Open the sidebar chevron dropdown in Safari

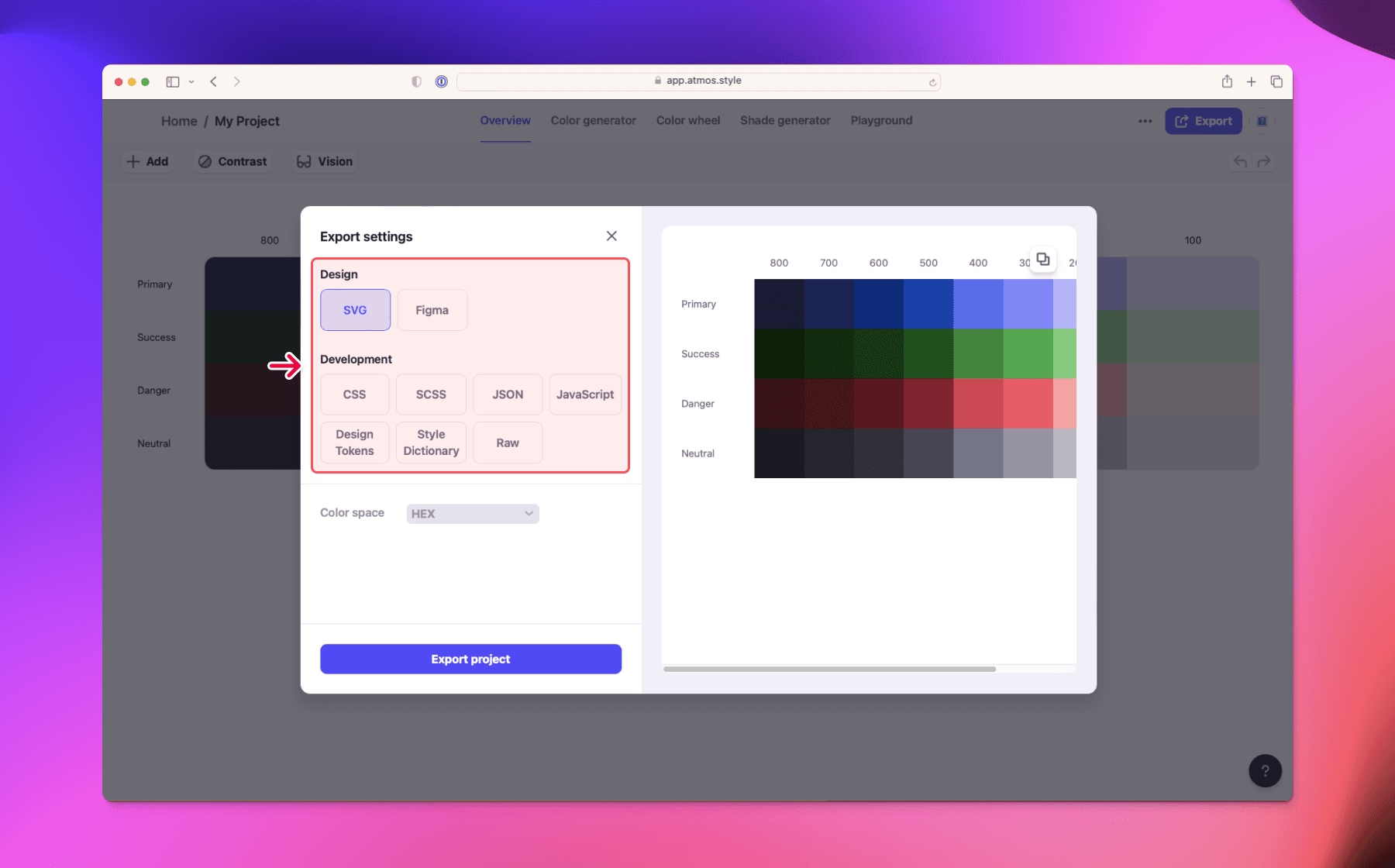tap(191, 81)
